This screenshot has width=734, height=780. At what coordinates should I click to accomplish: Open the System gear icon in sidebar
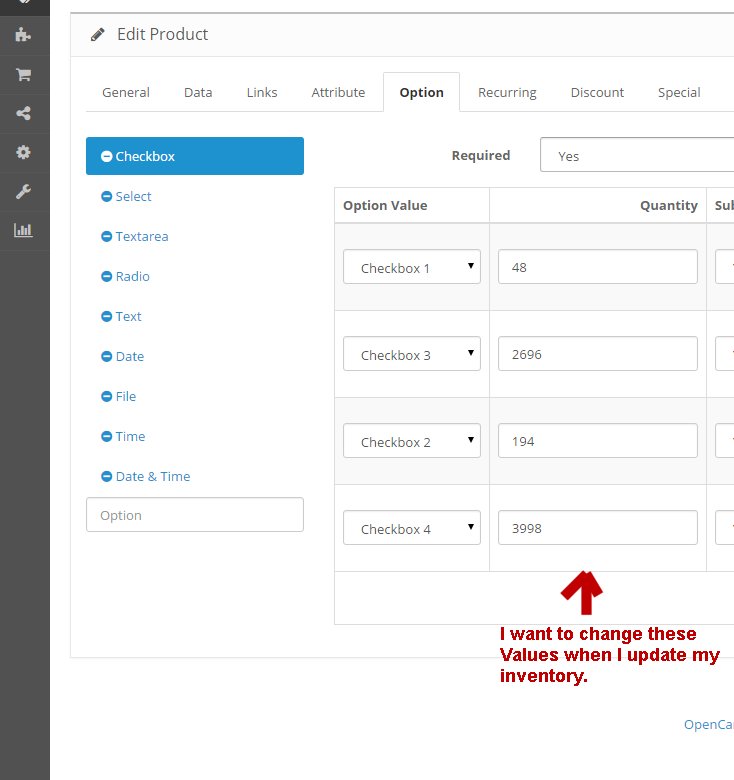coord(23,152)
